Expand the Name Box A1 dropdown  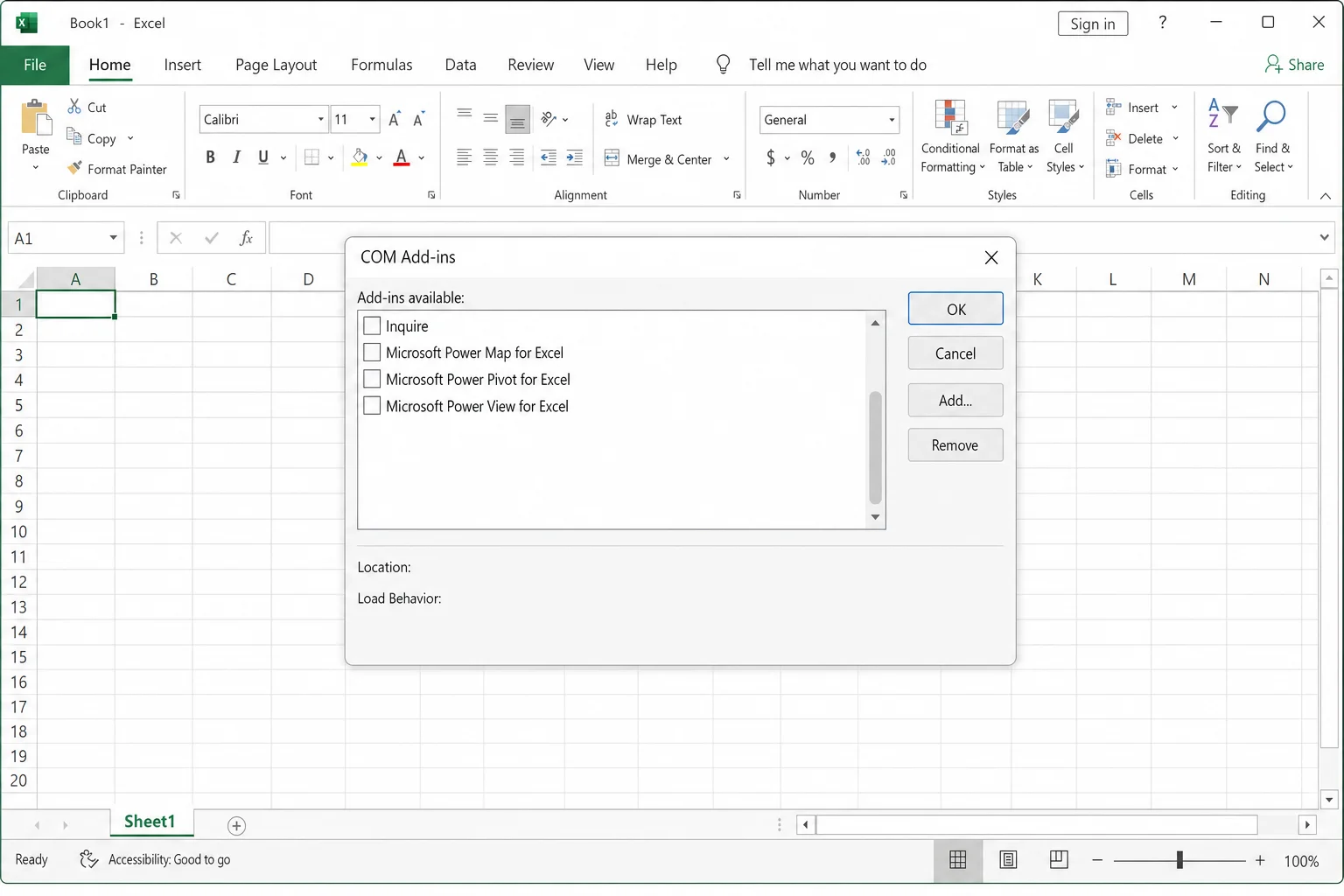(113, 238)
